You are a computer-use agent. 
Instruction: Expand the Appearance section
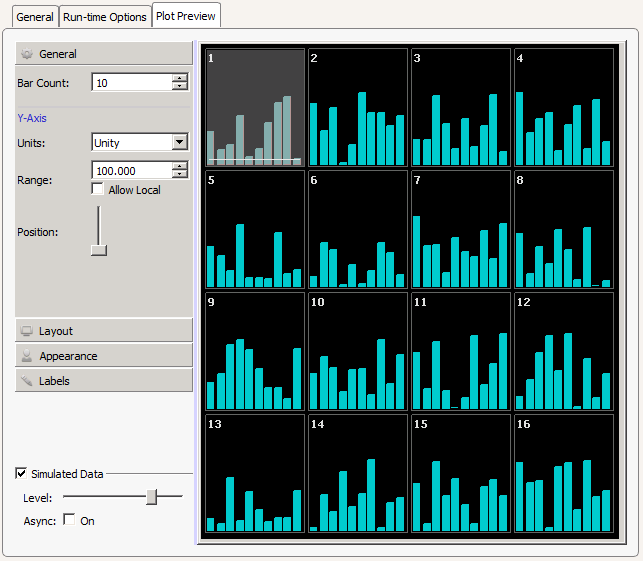(x=104, y=356)
